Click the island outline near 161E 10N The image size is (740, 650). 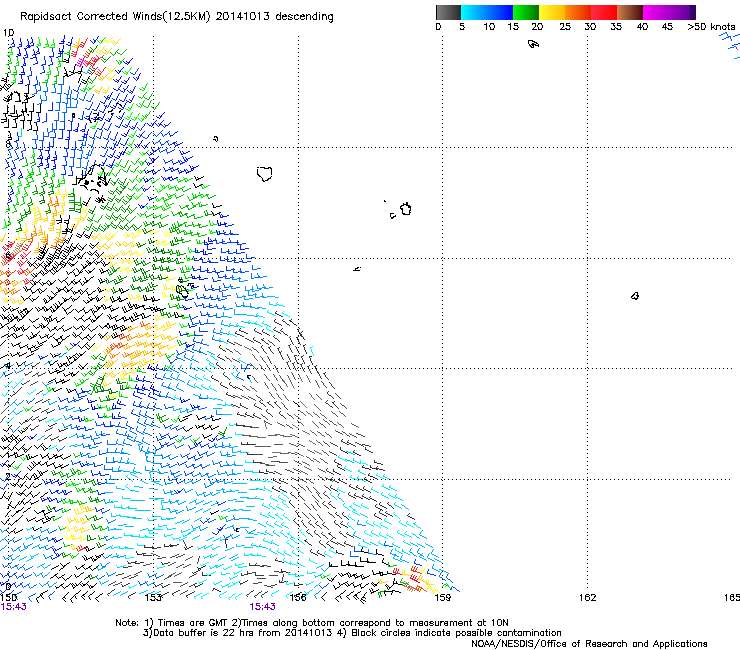tap(533, 44)
